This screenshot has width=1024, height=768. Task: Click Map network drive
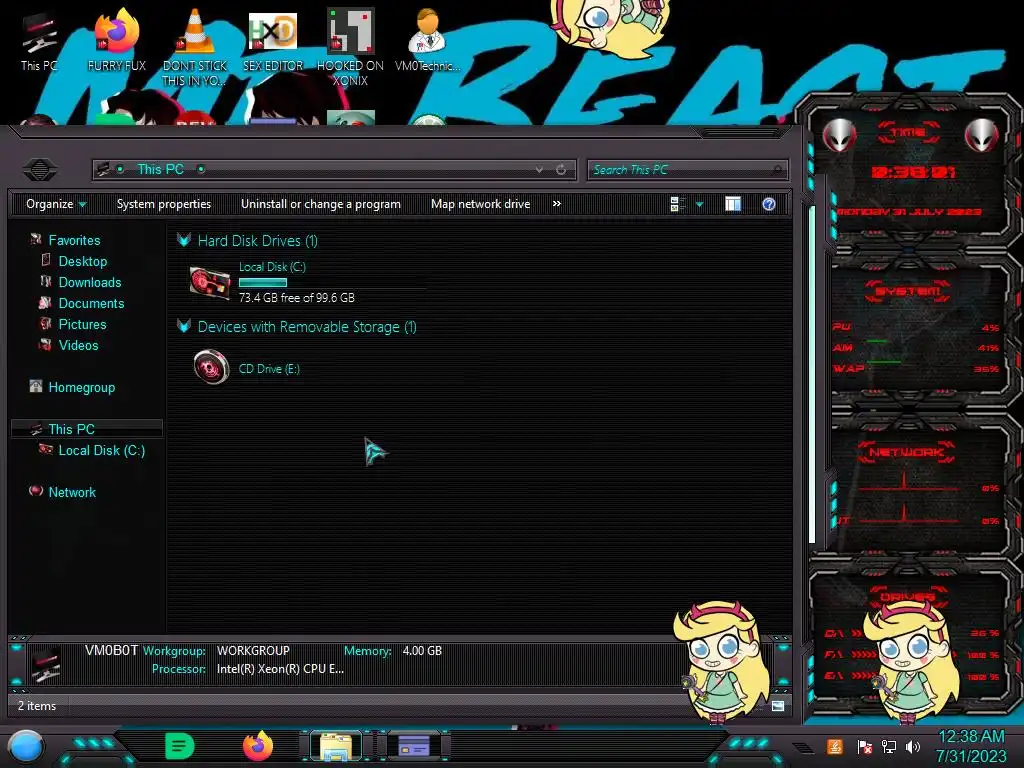pos(481,204)
